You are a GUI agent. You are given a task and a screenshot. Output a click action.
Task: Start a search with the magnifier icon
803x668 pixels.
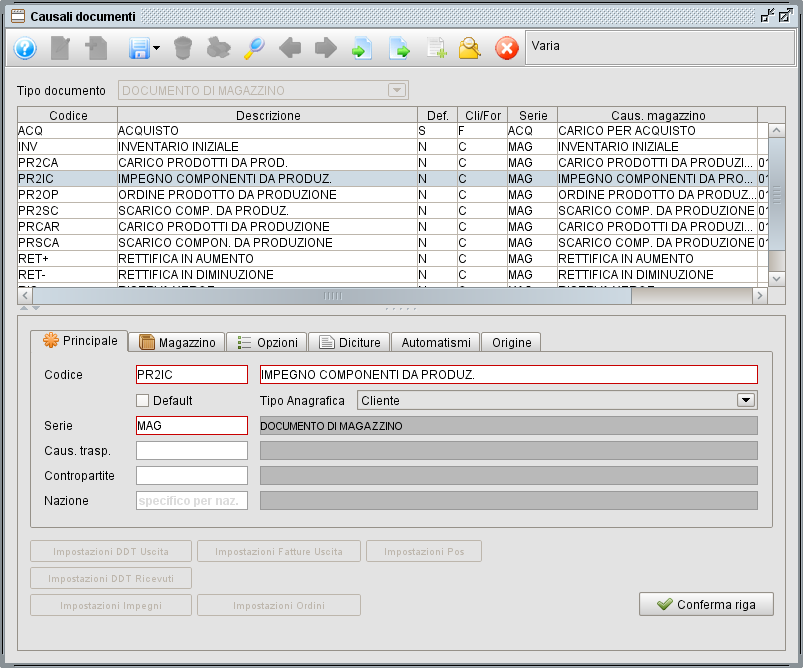pyautogui.click(x=254, y=48)
